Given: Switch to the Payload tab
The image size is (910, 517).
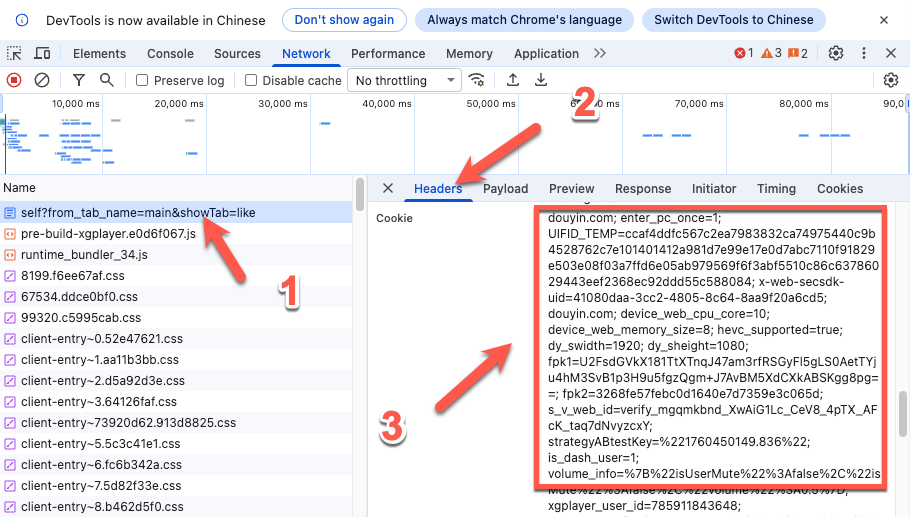Looking at the screenshot, I should click(505, 188).
